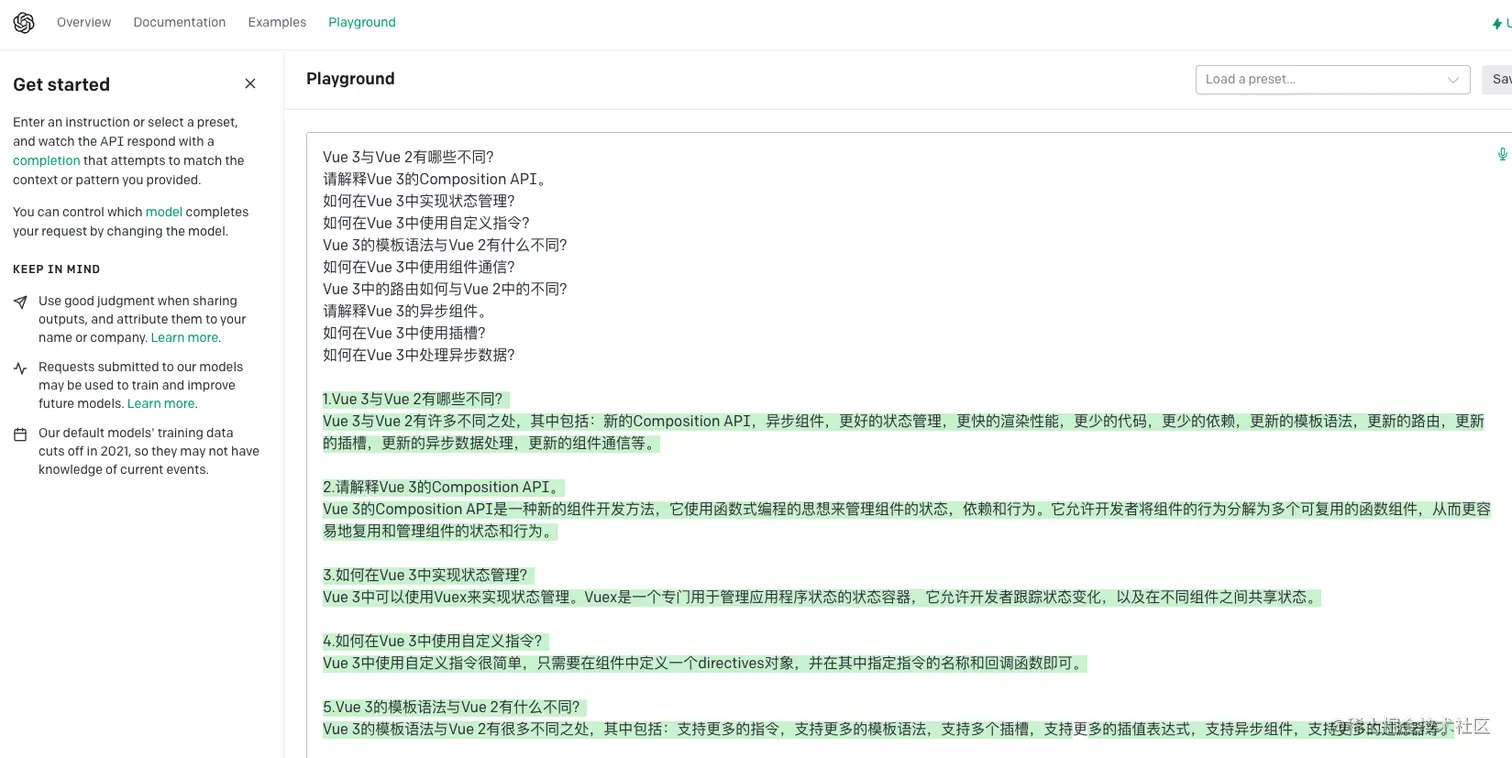Image resolution: width=1512 pixels, height=758 pixels.
Task: Click the prompt line '如何在Vue 3中使用自定义指令?'
Action: [x=426, y=223]
